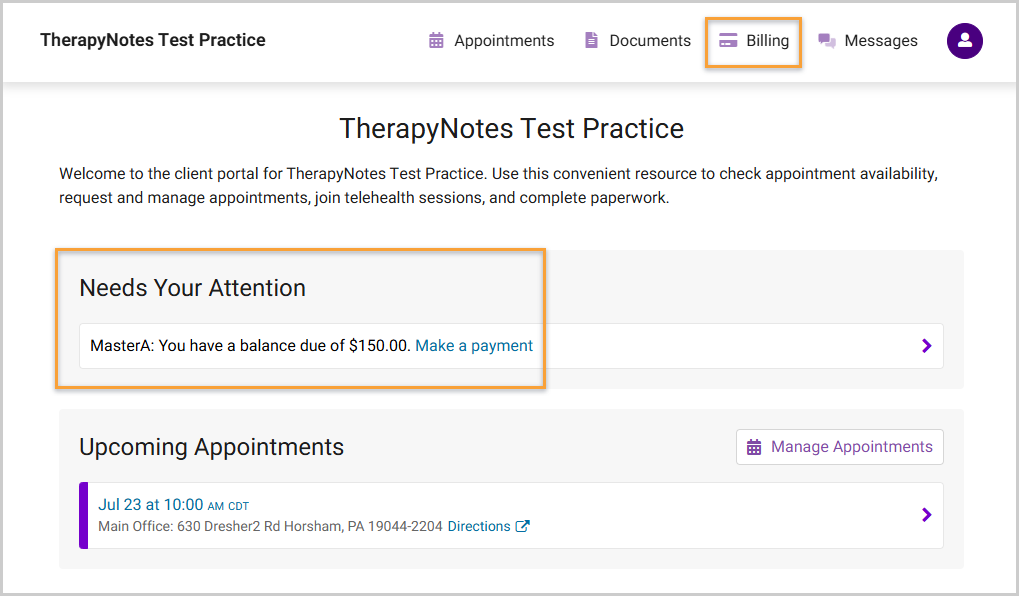Open the Jul 23 at 10:00 appointment
Screen dimensions: 1019x596
[x=151, y=505]
